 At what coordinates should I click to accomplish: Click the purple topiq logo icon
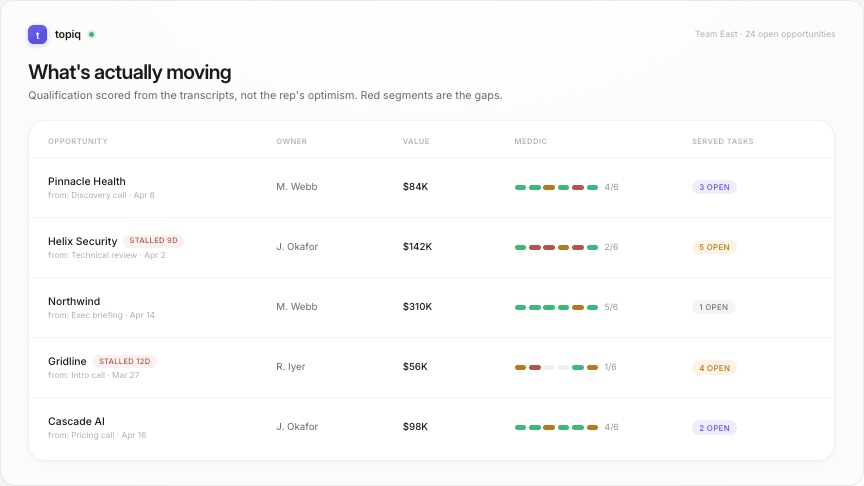(37, 34)
